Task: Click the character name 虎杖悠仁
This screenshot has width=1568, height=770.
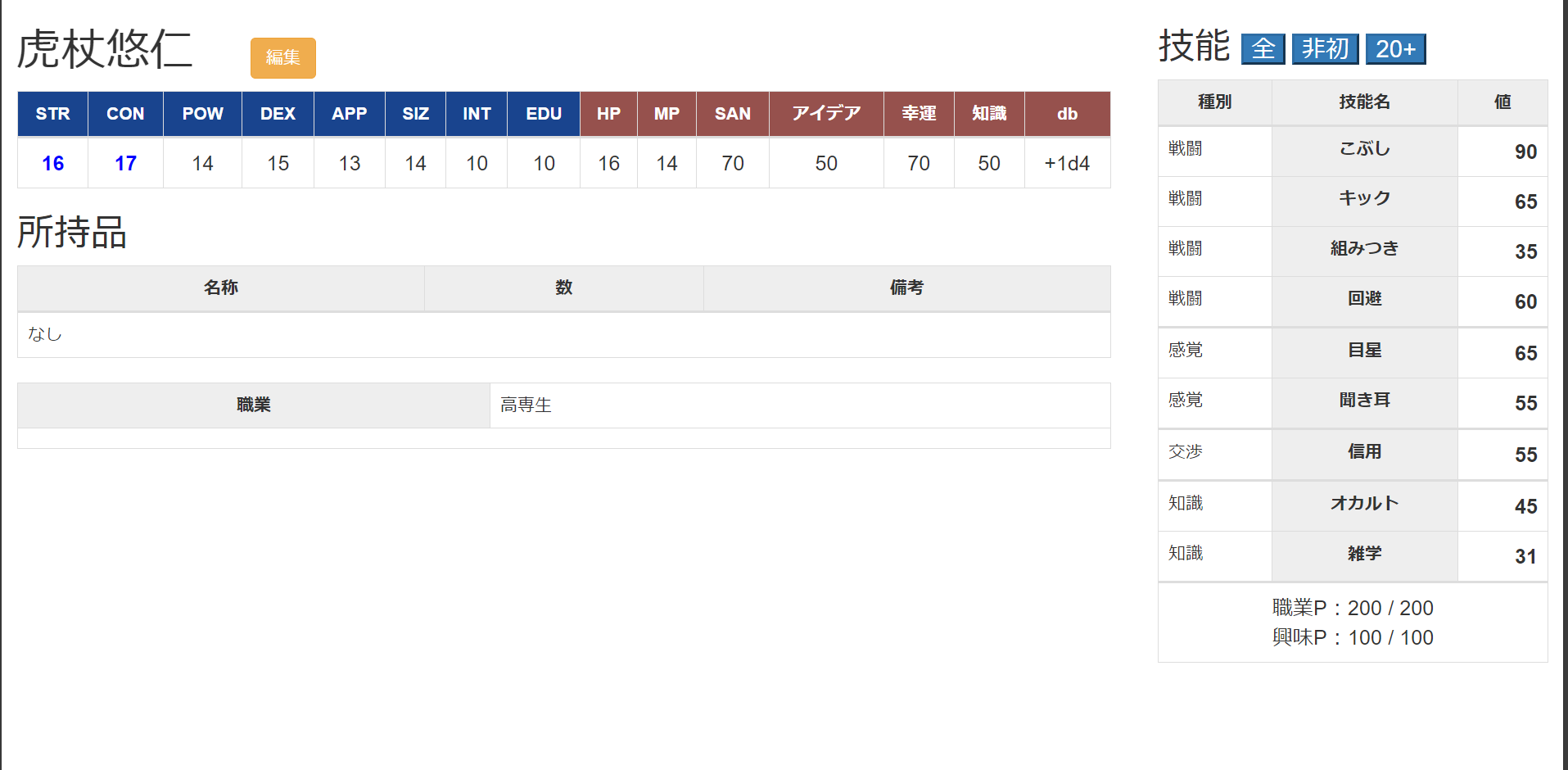Action: 105,49
